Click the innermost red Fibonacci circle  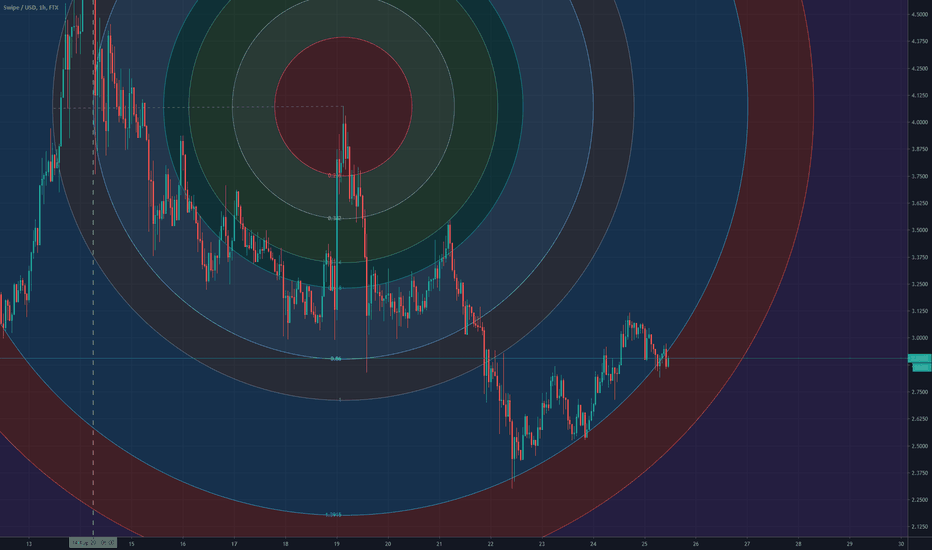(x=343, y=106)
